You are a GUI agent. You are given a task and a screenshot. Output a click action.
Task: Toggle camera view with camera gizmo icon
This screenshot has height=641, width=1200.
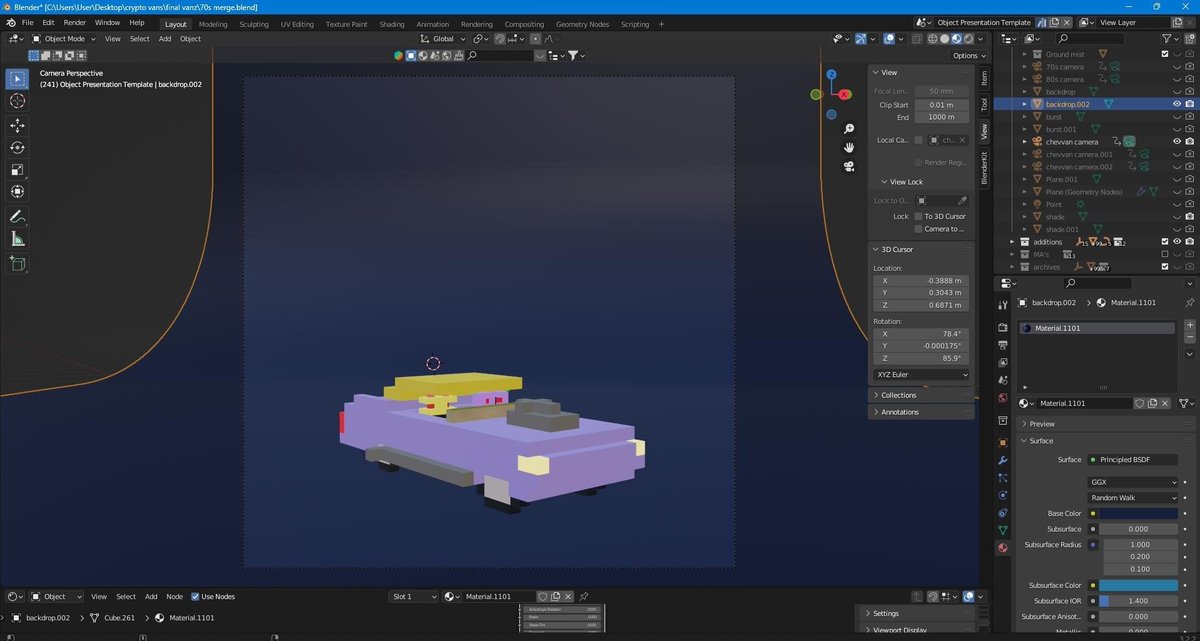pos(849,167)
